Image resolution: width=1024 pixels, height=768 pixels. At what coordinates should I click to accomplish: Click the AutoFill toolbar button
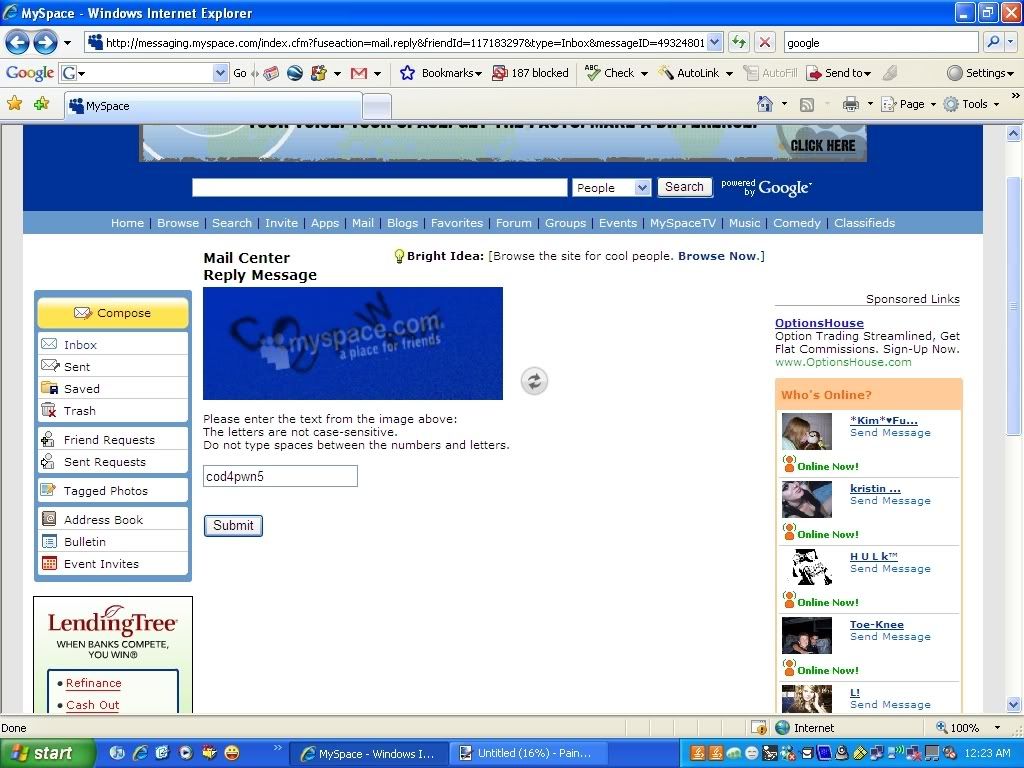[x=771, y=73]
